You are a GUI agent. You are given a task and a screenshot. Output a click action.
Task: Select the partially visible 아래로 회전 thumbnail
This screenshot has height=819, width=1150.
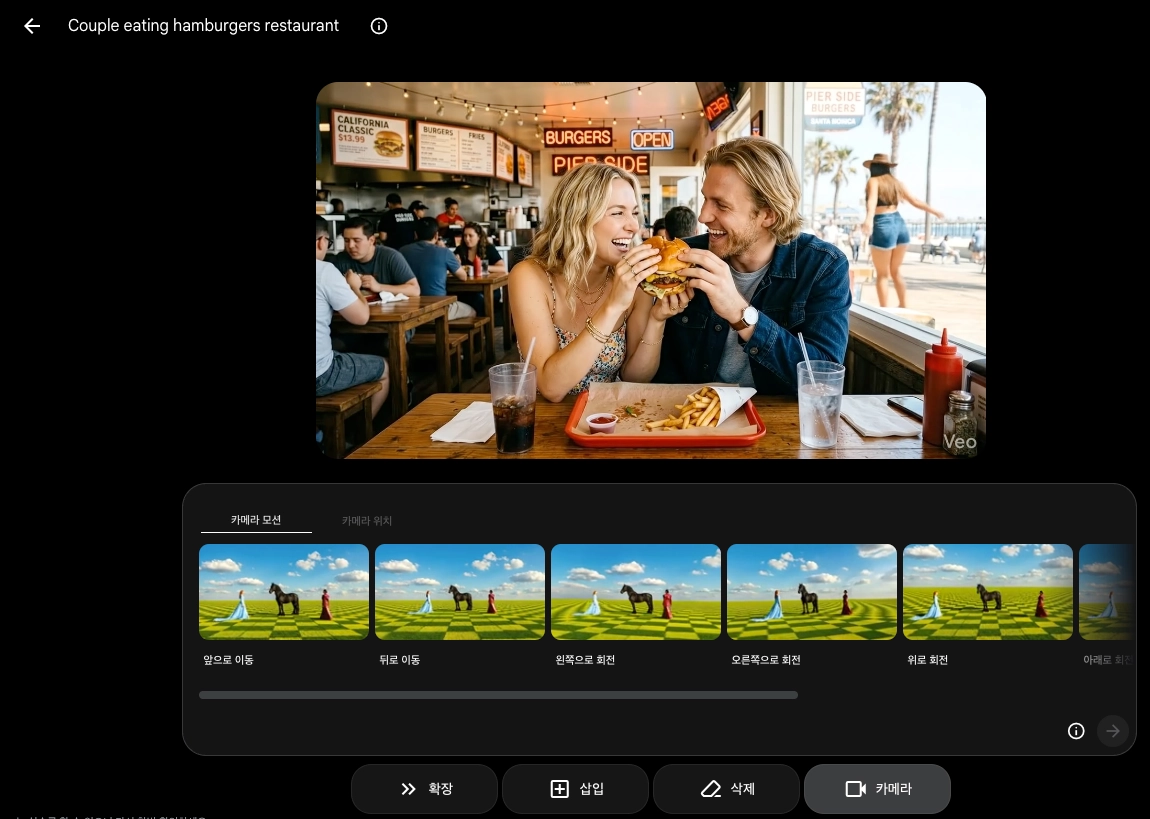tap(1107, 592)
